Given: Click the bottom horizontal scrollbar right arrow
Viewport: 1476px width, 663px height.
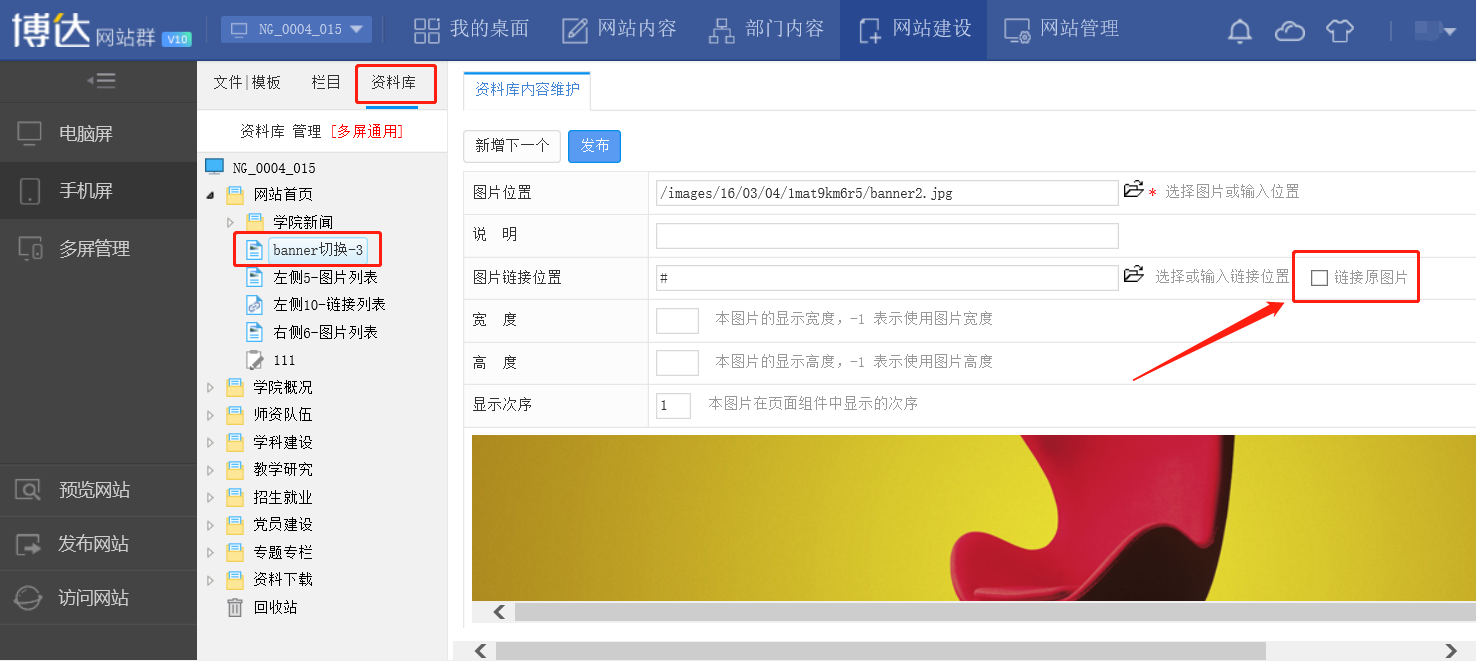Looking at the screenshot, I should pos(1451,651).
